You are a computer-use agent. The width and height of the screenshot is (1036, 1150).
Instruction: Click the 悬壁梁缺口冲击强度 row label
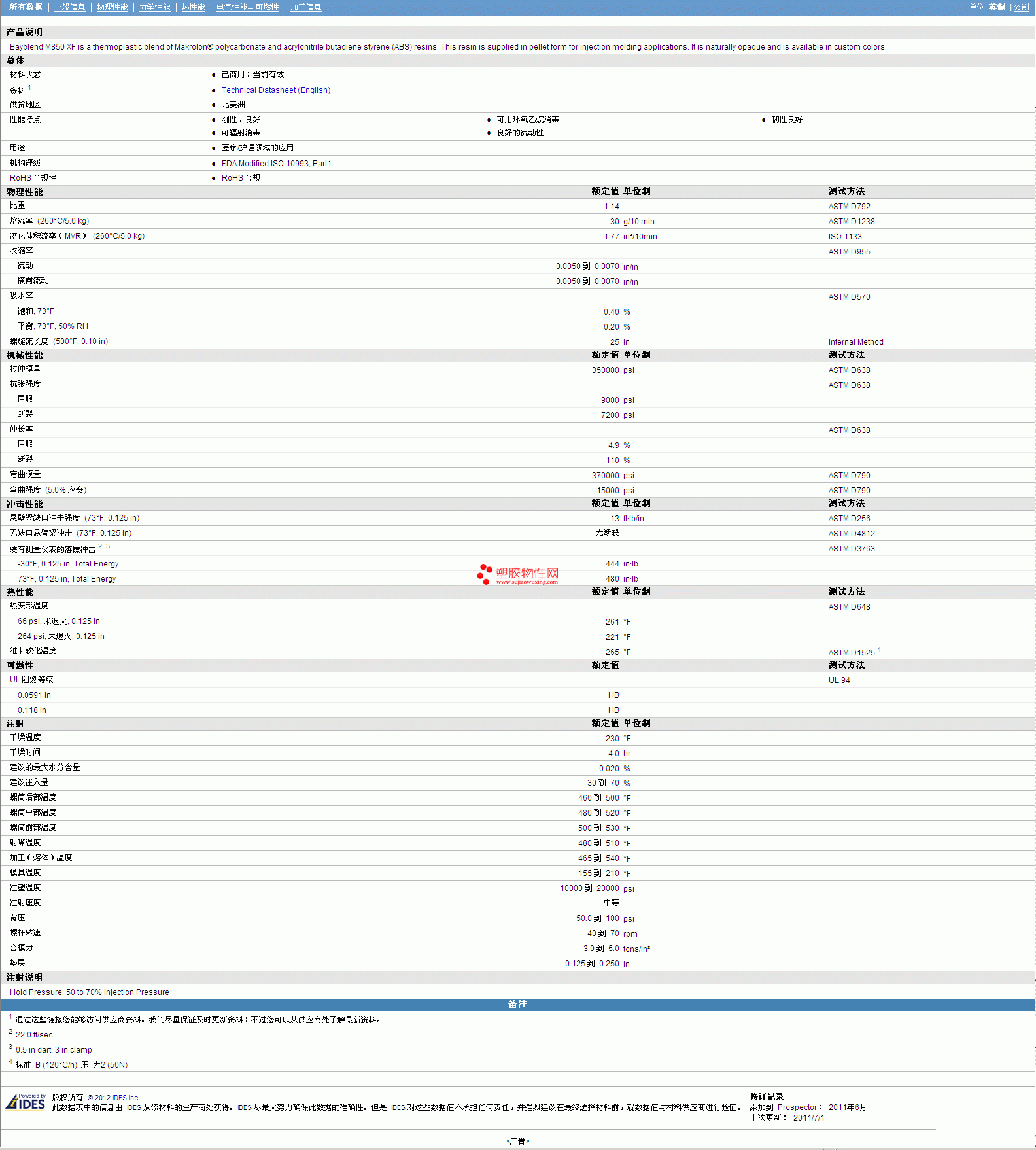pyautogui.click(x=74, y=518)
